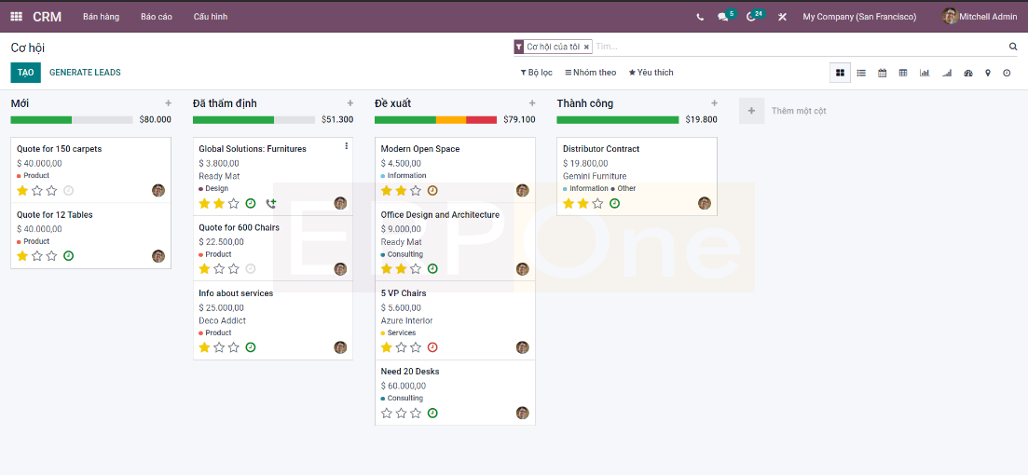The image size is (1028, 475).
Task: Open the Nhóm theo group-by dropdown
Action: (x=591, y=73)
